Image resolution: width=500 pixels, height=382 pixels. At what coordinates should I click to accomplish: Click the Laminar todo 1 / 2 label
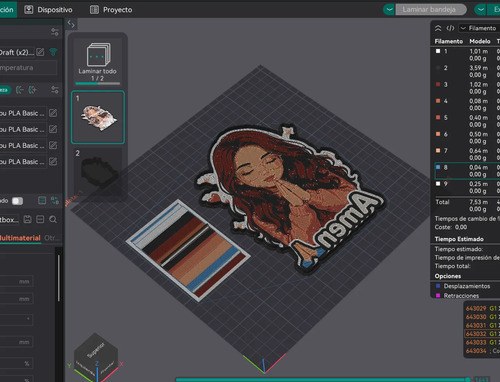coord(97,75)
